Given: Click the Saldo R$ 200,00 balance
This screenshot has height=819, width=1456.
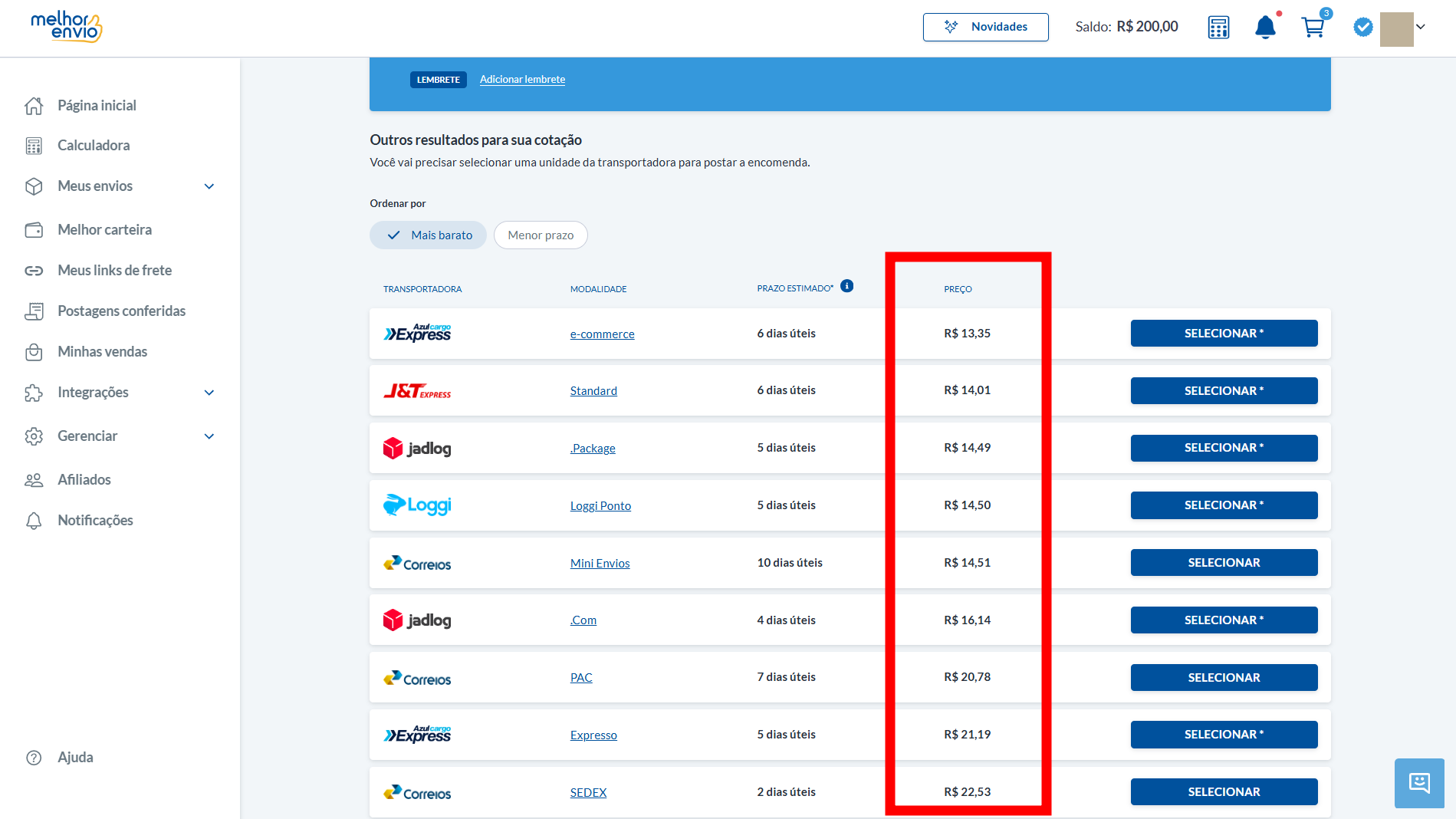Looking at the screenshot, I should 1126,27.
